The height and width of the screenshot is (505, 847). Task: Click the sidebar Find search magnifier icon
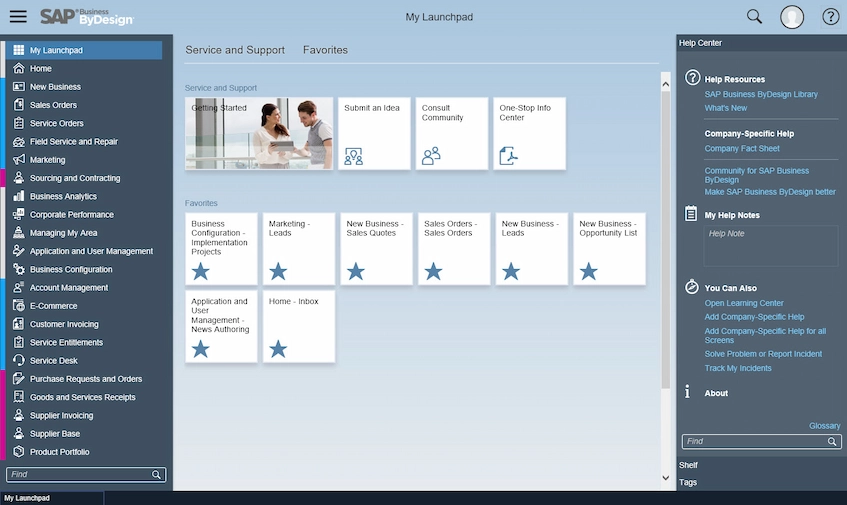click(x=156, y=474)
